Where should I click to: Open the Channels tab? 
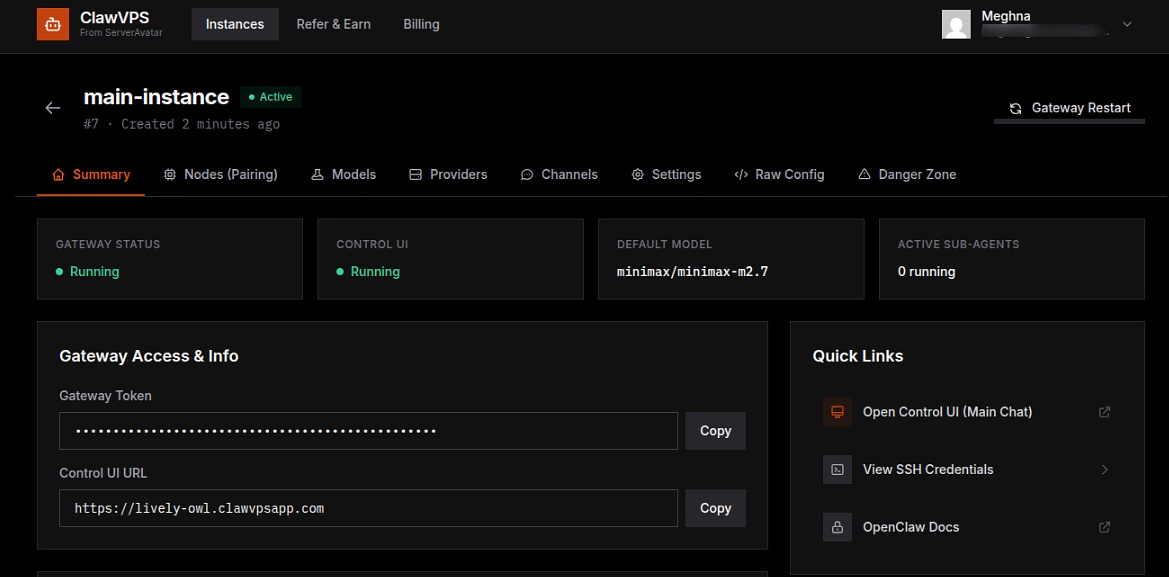559,174
